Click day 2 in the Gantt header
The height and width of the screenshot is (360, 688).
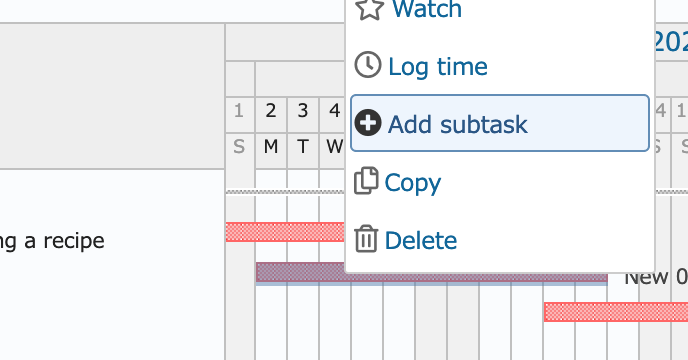[271, 111]
